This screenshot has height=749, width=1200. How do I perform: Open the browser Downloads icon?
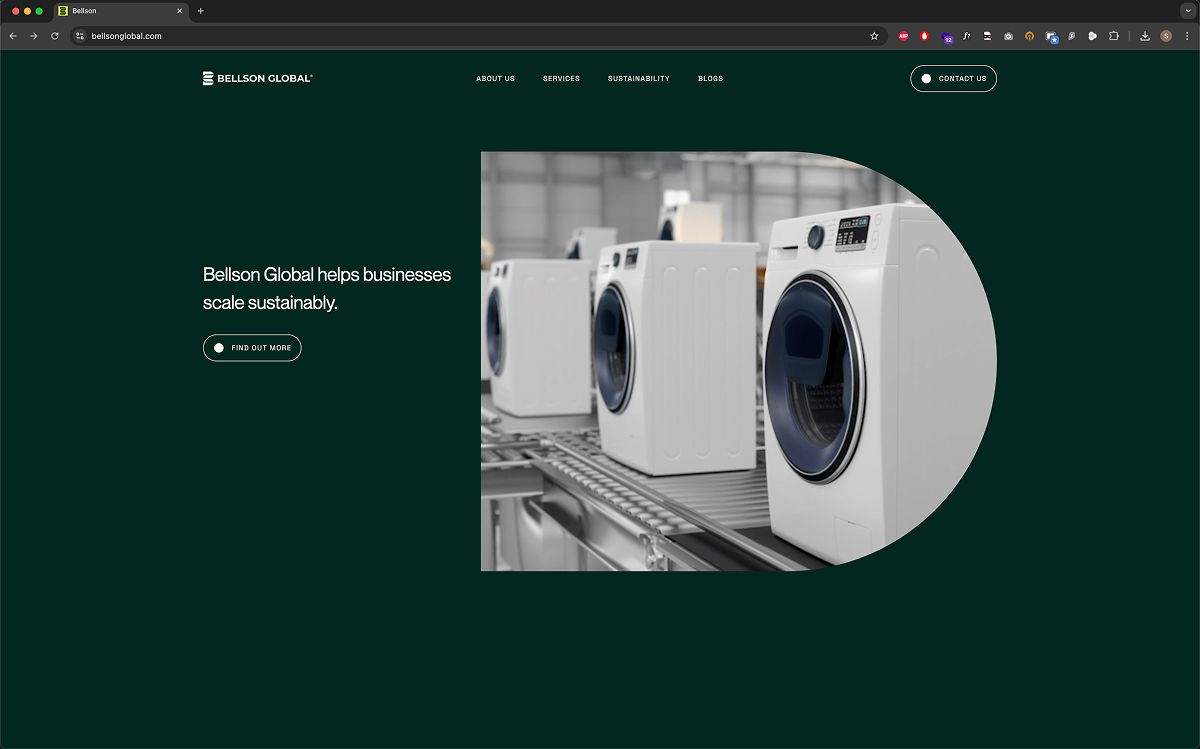pyautogui.click(x=1145, y=36)
